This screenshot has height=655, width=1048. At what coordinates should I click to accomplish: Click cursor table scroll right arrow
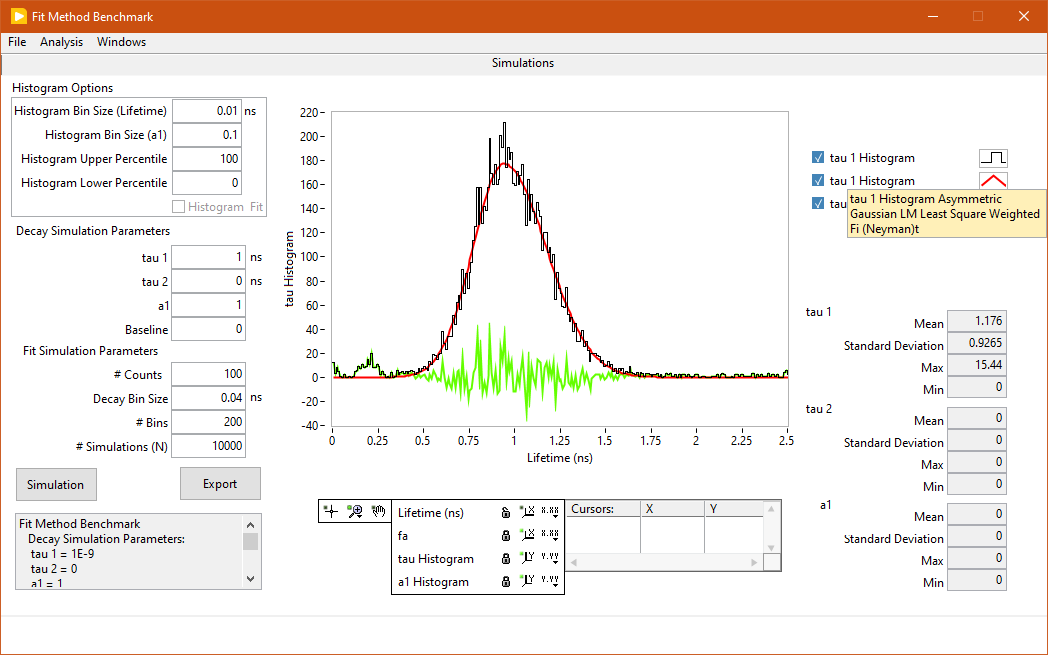755,563
